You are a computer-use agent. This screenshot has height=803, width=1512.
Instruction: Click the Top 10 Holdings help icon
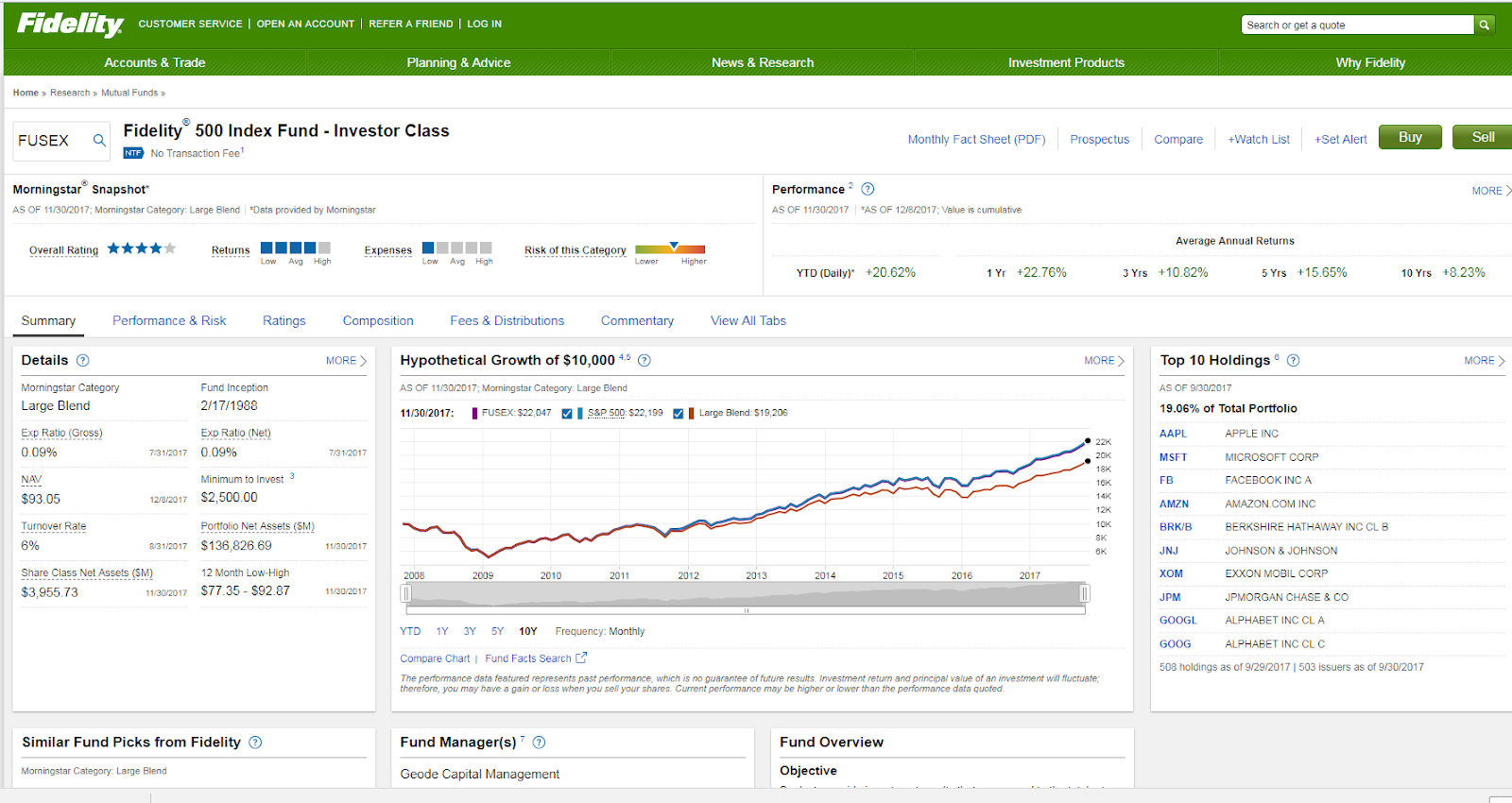(1293, 360)
